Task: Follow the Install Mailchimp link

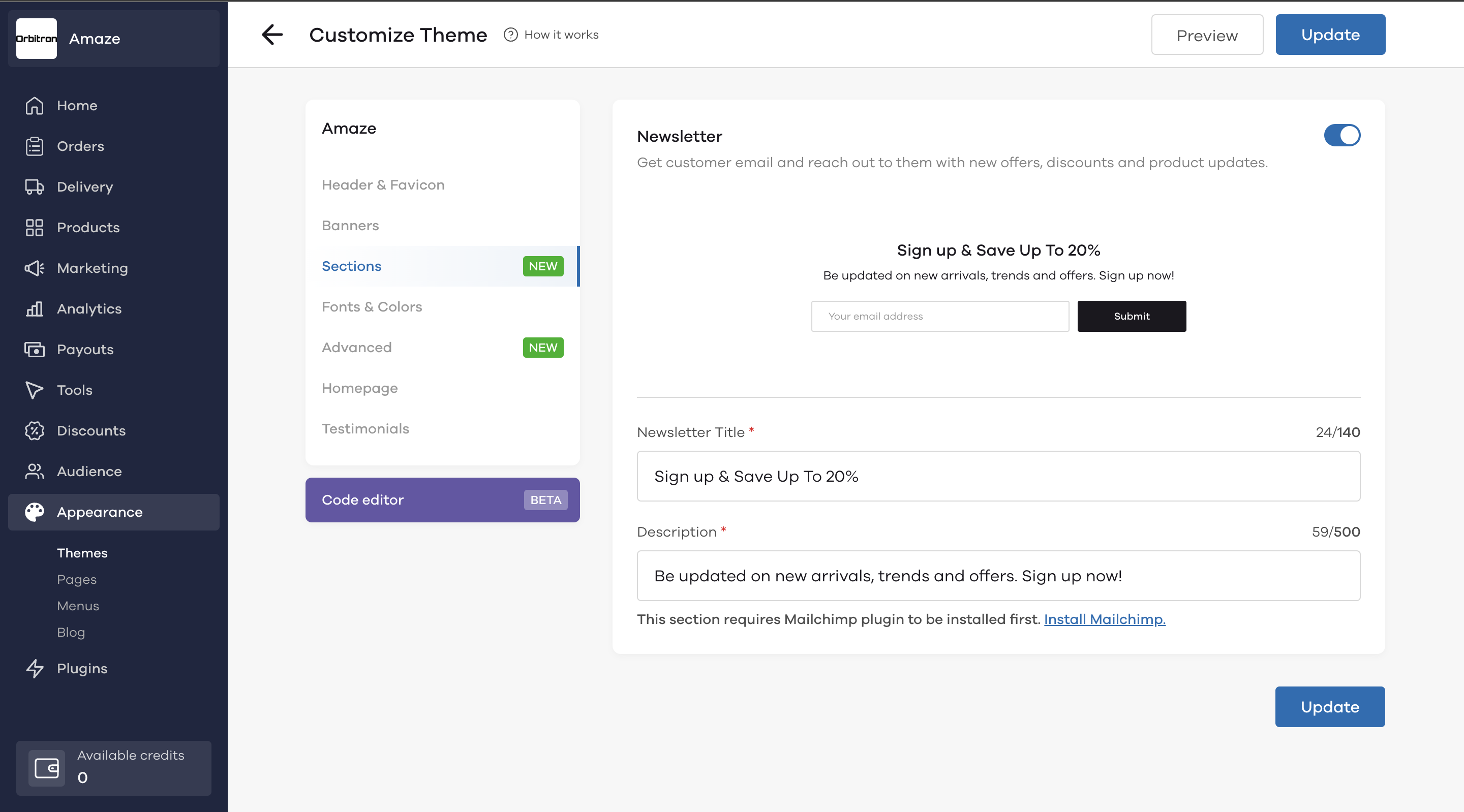Action: click(1104, 619)
